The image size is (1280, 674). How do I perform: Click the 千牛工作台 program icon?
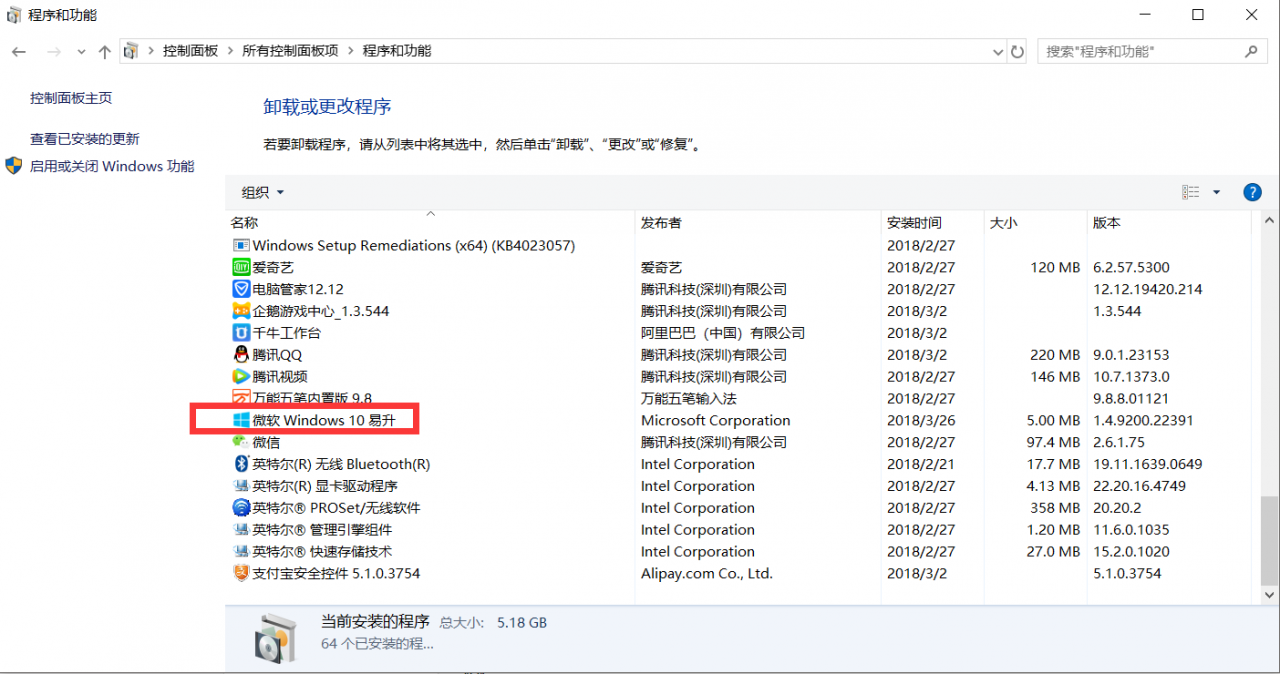click(241, 333)
